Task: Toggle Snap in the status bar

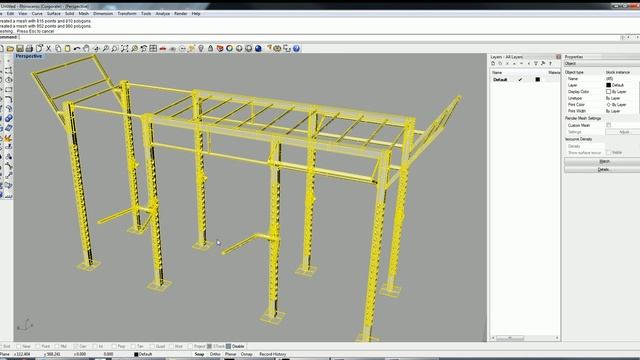Action: pyautogui.click(x=199, y=354)
